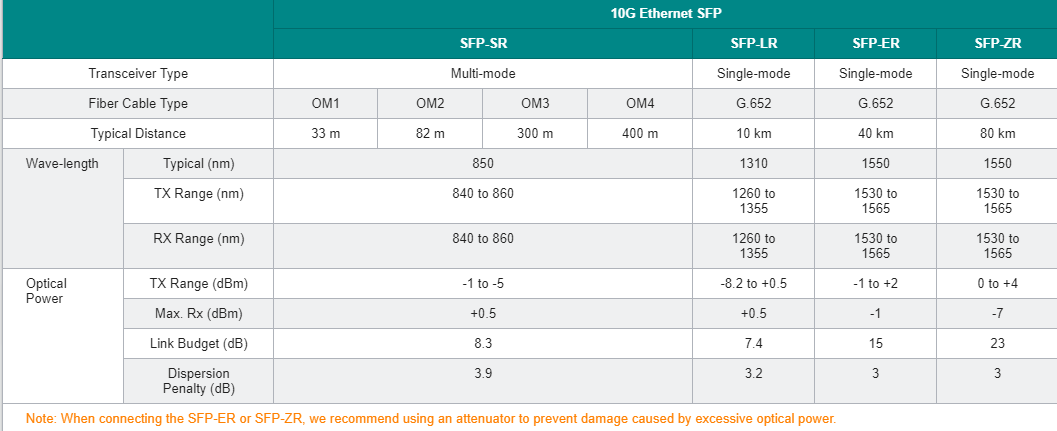Screen dimensions: 1057x431
Task: Click the -8.2 to +0.5 TX range cell
Action: [754, 284]
